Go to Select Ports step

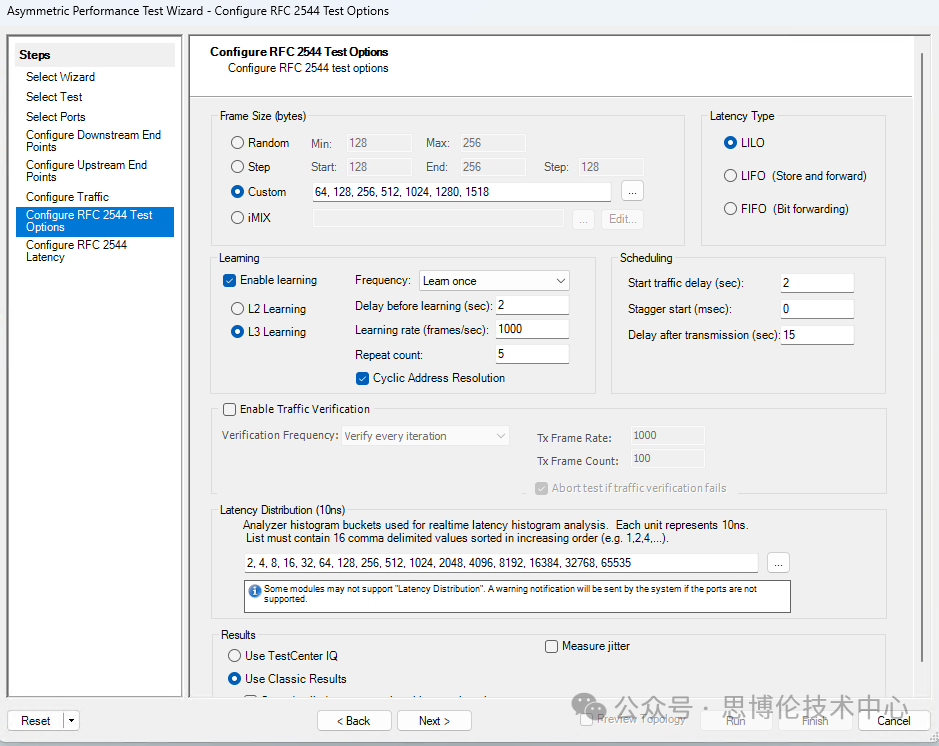click(x=56, y=117)
